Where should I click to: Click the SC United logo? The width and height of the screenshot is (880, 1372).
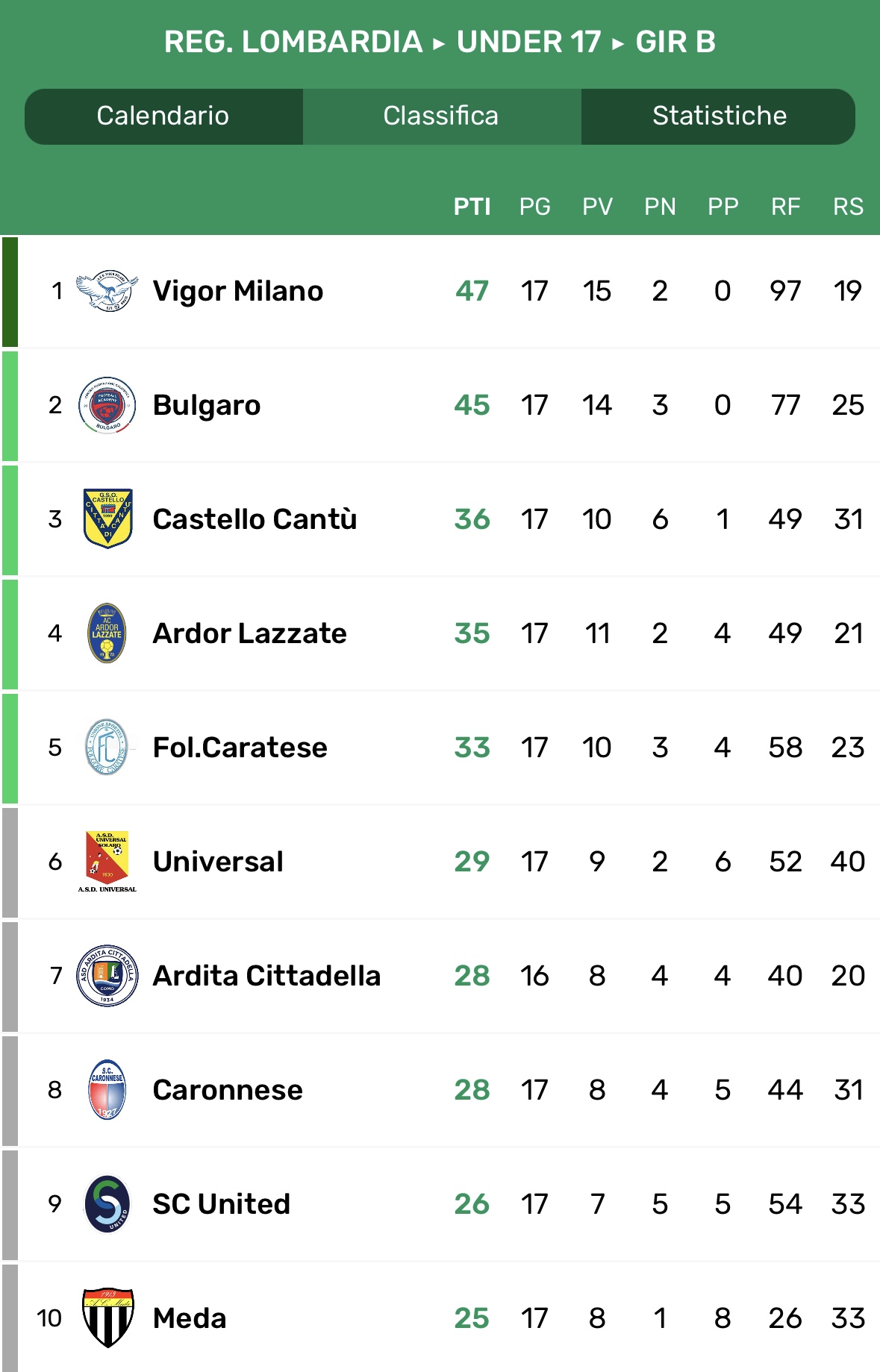(107, 1204)
